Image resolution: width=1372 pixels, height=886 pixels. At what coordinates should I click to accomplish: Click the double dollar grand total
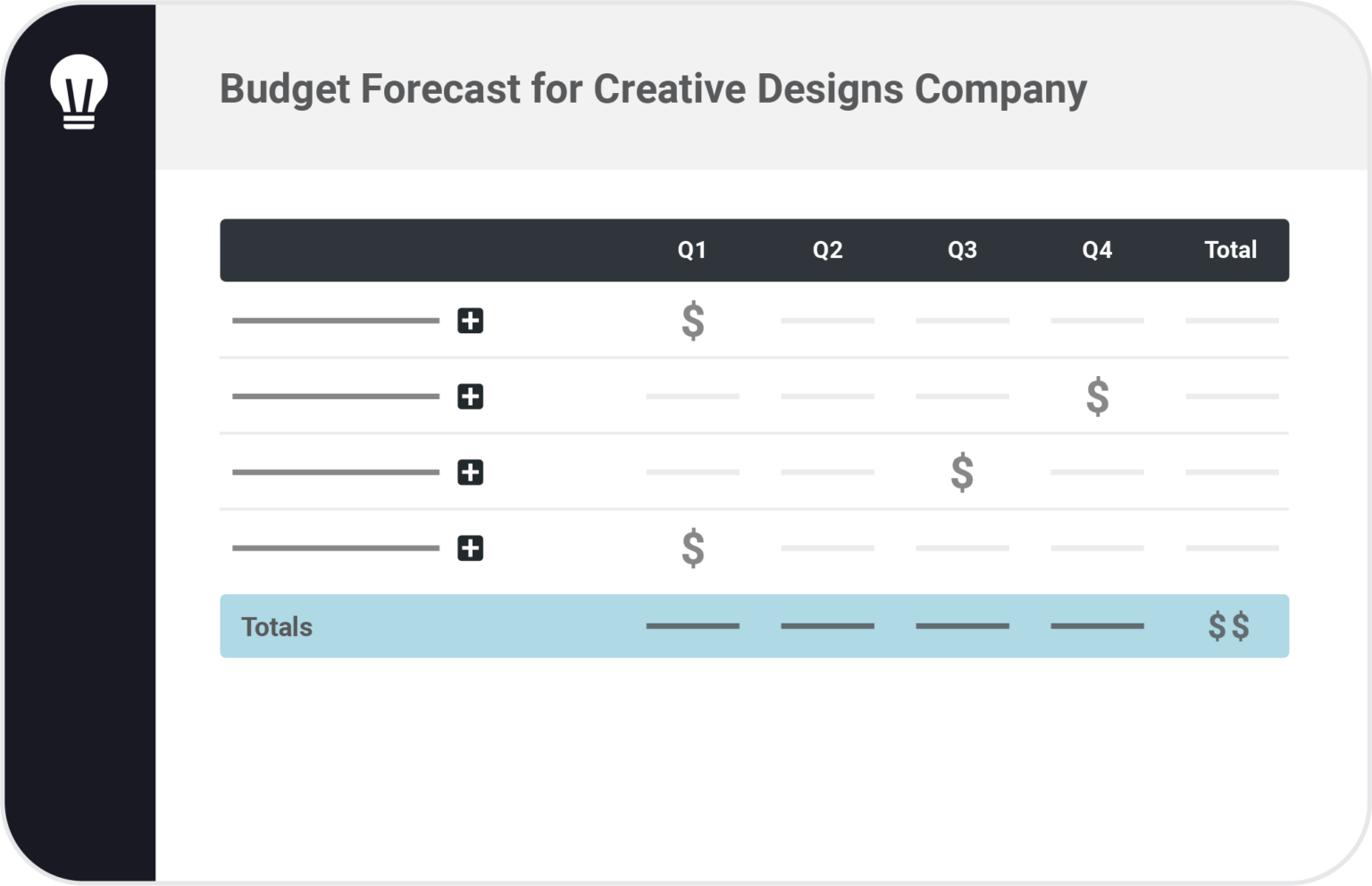[x=1229, y=626]
